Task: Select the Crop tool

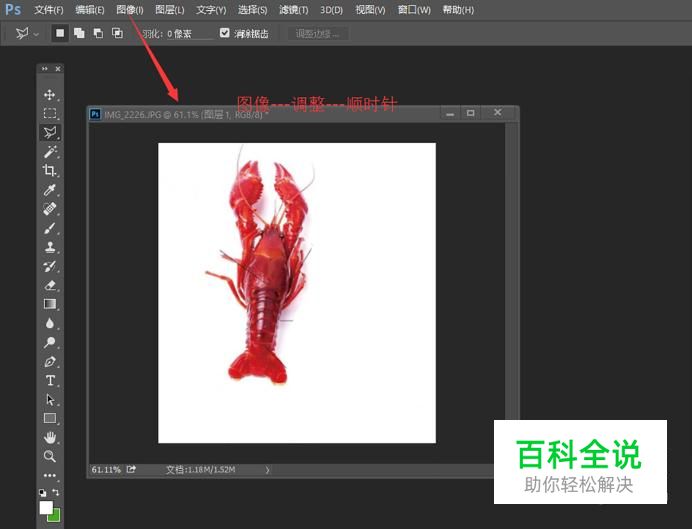Action: (x=50, y=171)
